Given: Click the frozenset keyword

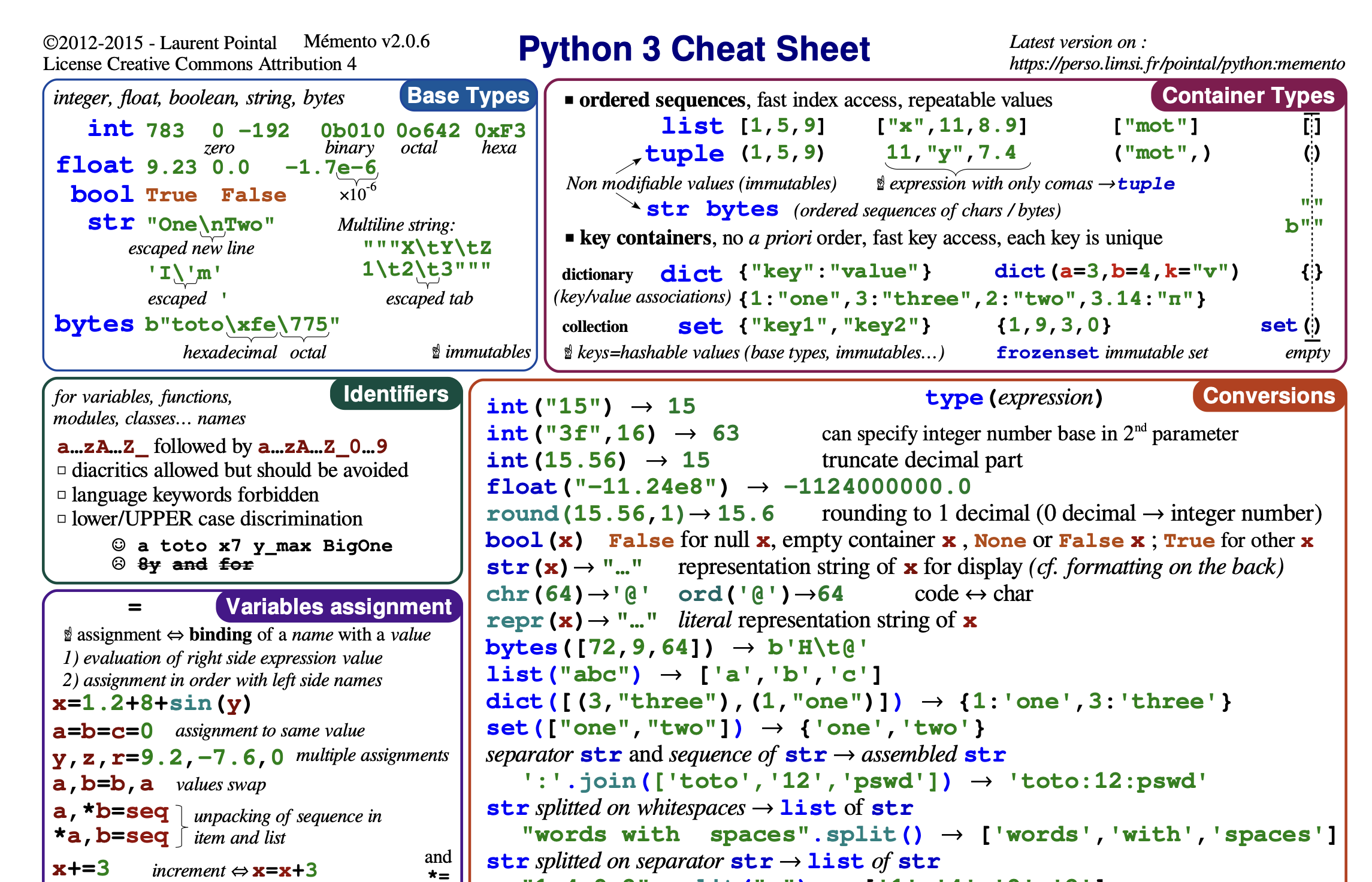Looking at the screenshot, I should pos(1047,352).
